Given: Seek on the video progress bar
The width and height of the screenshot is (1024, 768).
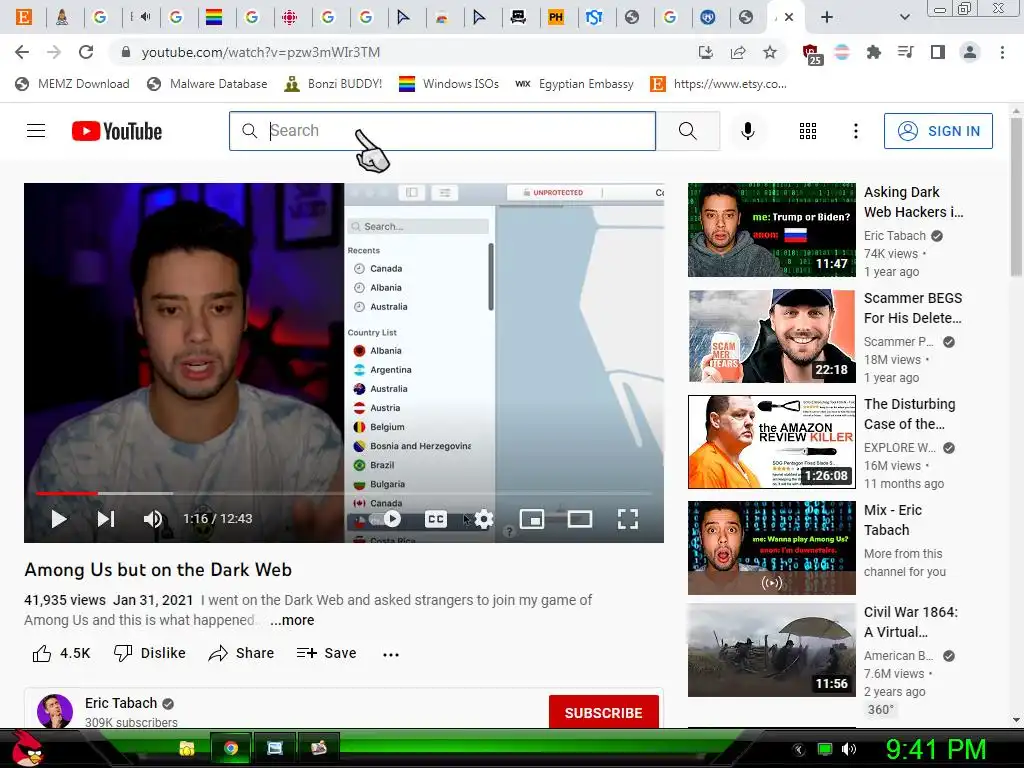Looking at the screenshot, I should [344, 493].
